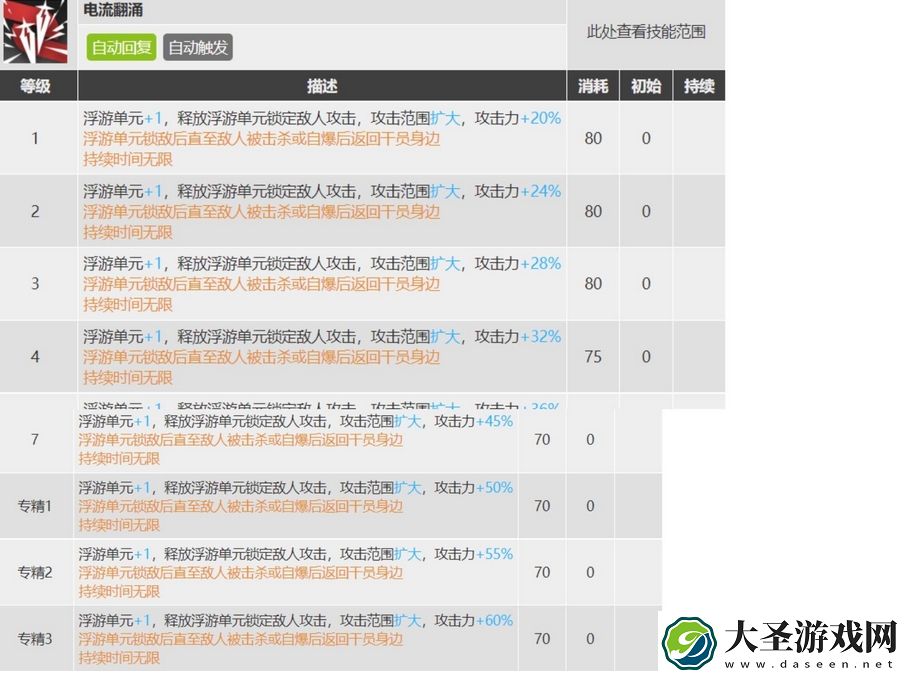The image size is (908, 676).
Task: Click initial value 0 in 专精1 row
Action: [590, 506]
